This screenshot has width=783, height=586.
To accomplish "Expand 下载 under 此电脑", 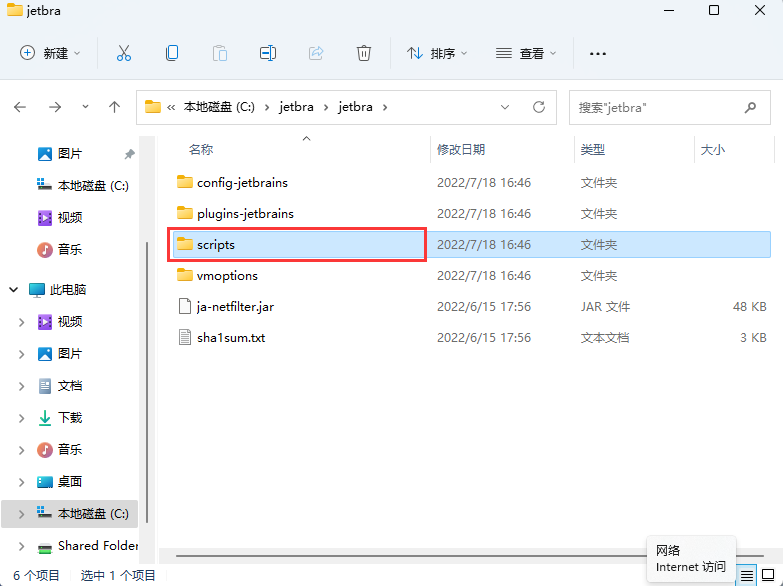I will (x=21, y=418).
